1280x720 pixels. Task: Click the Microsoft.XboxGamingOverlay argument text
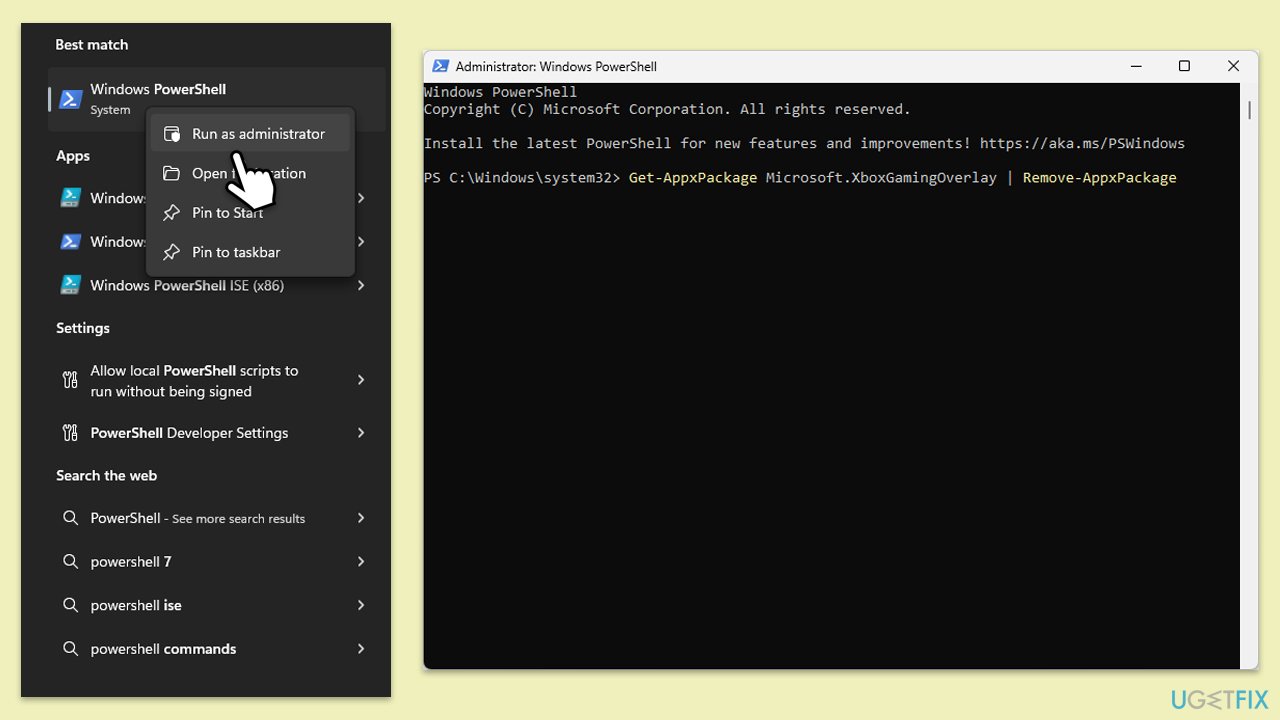click(881, 178)
